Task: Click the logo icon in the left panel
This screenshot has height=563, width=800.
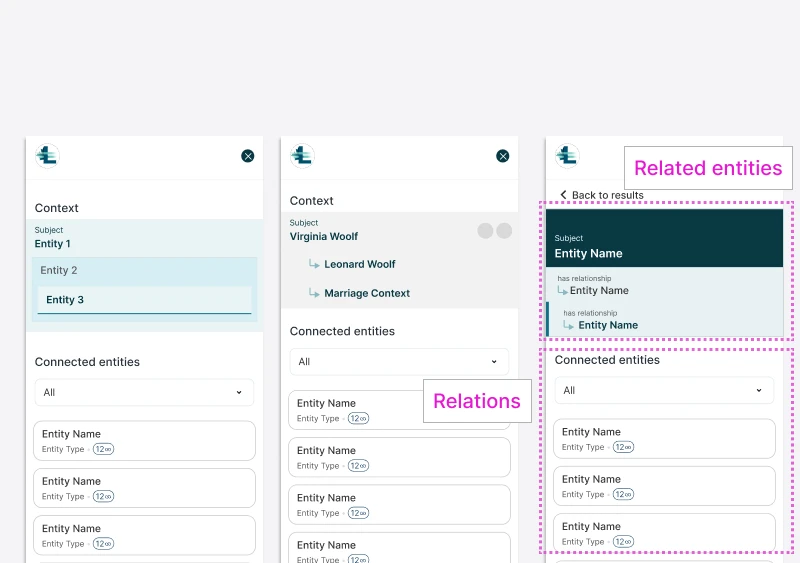Action: pyautogui.click(x=47, y=156)
